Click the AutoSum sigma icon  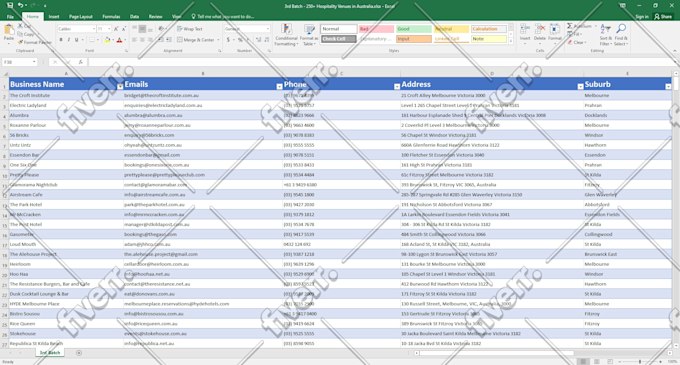pos(570,26)
